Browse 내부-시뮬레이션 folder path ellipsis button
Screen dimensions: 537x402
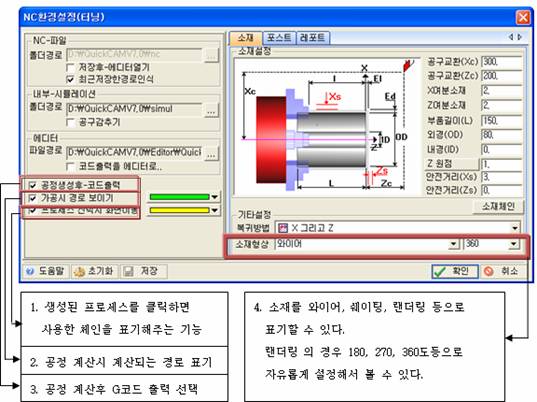pos(212,110)
